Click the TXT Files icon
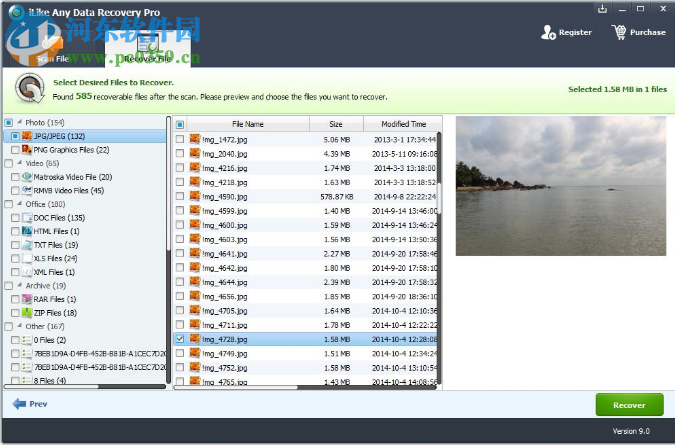675x445 pixels. (27, 245)
